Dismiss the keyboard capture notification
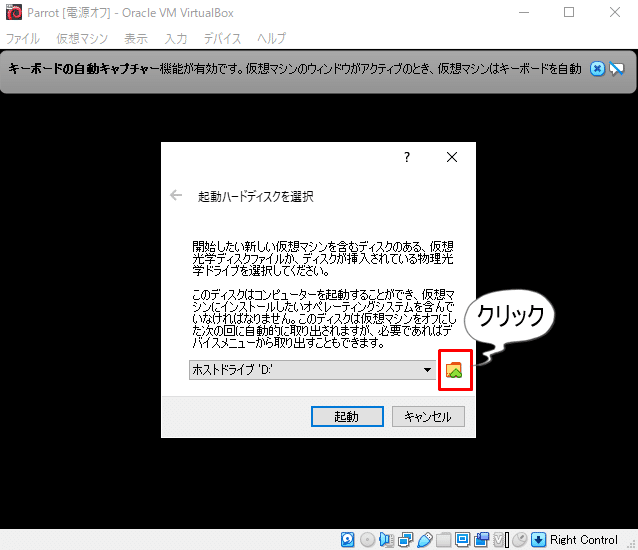The image size is (638, 550). click(597, 69)
